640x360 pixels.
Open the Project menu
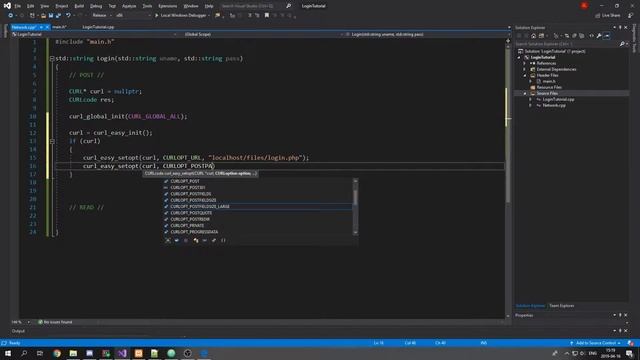click(62, 6)
